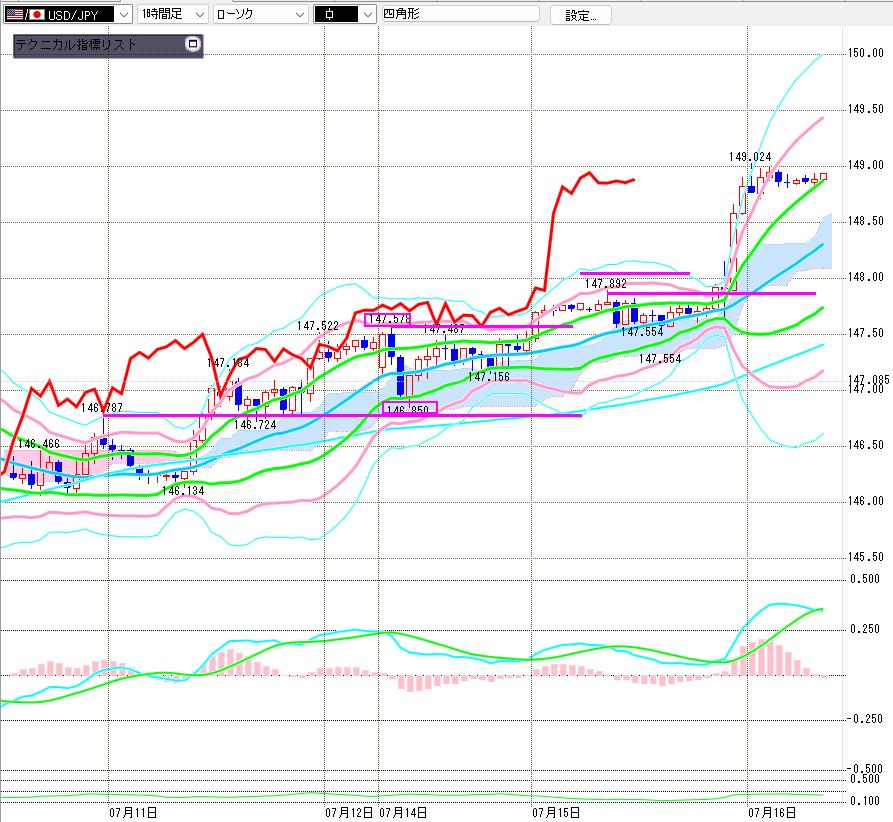
Task: Click the 147.892 price label
Action: coord(605,284)
